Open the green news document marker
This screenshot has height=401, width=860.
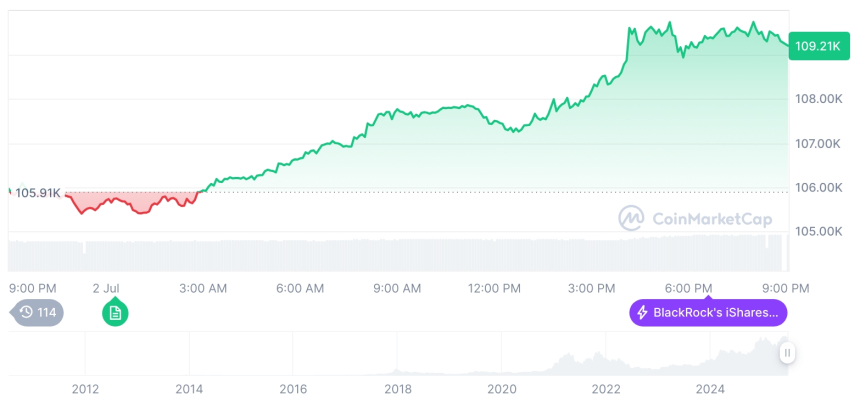(x=115, y=313)
